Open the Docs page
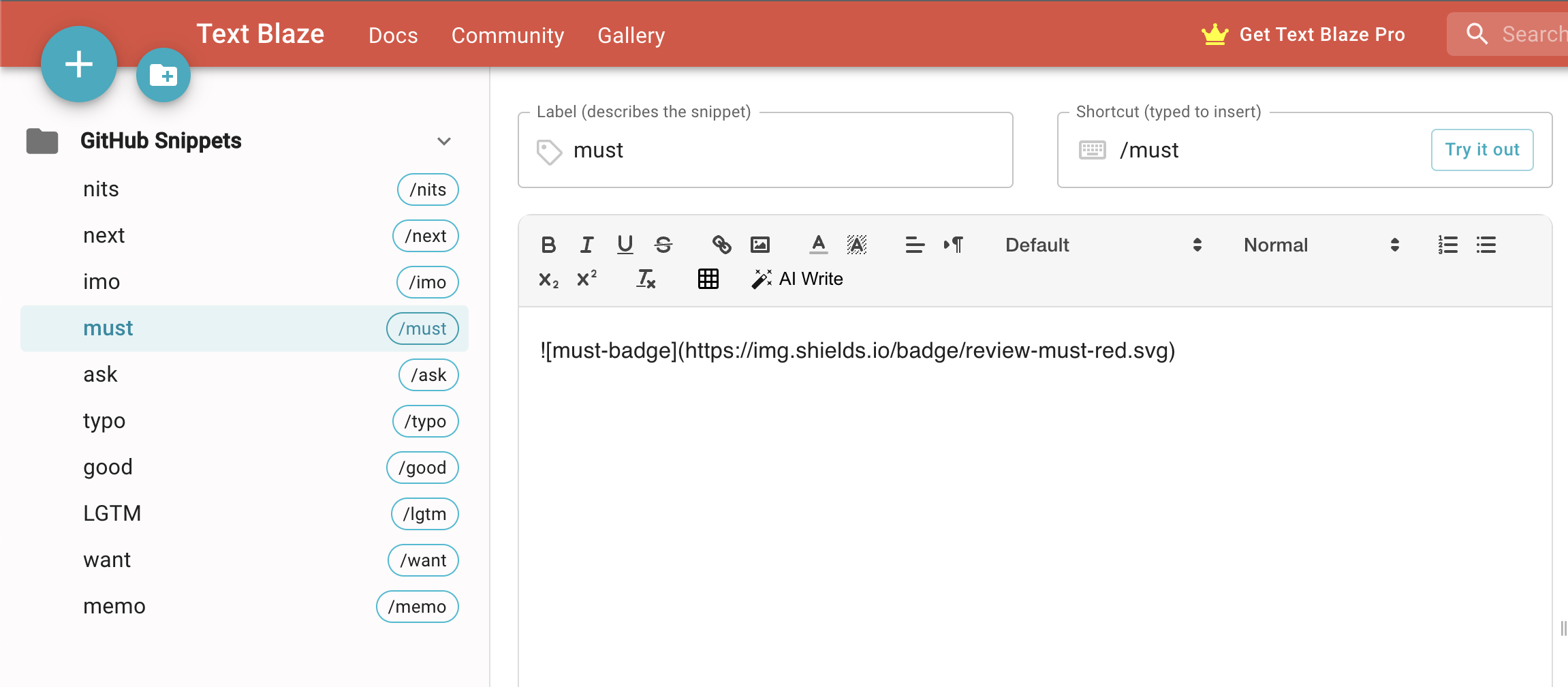This screenshot has height=687, width=1568. pyautogui.click(x=393, y=35)
